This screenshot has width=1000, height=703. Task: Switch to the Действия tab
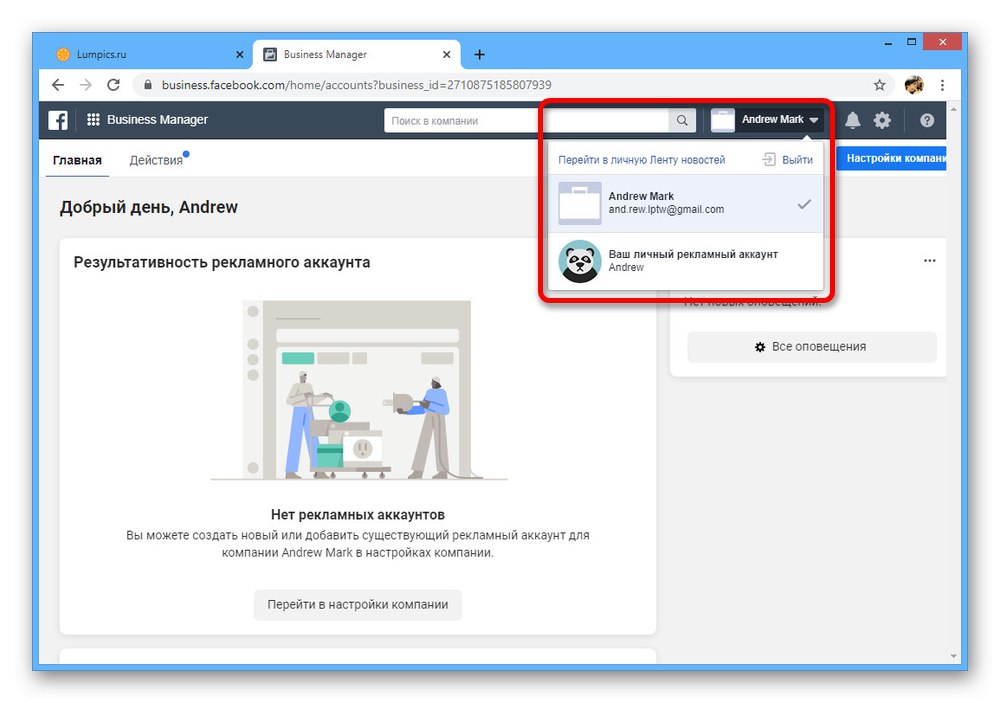pos(156,160)
